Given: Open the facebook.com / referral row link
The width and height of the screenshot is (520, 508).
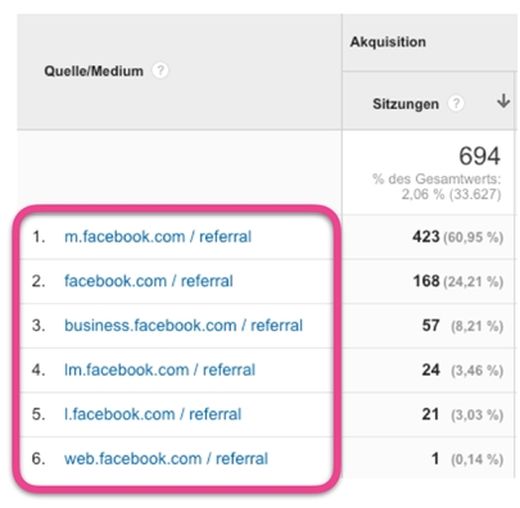Looking at the screenshot, I should point(148,281).
